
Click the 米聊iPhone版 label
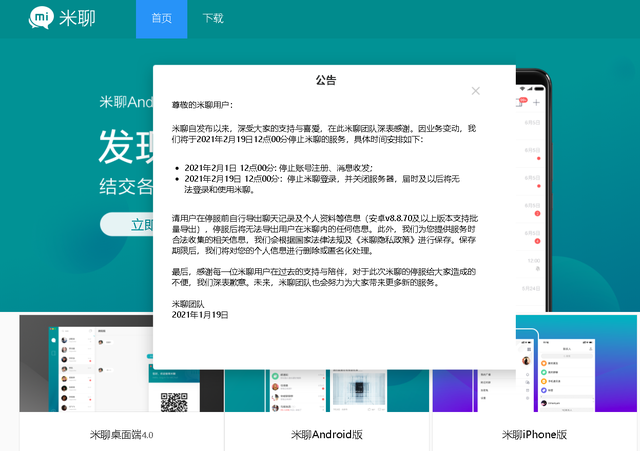534,435
